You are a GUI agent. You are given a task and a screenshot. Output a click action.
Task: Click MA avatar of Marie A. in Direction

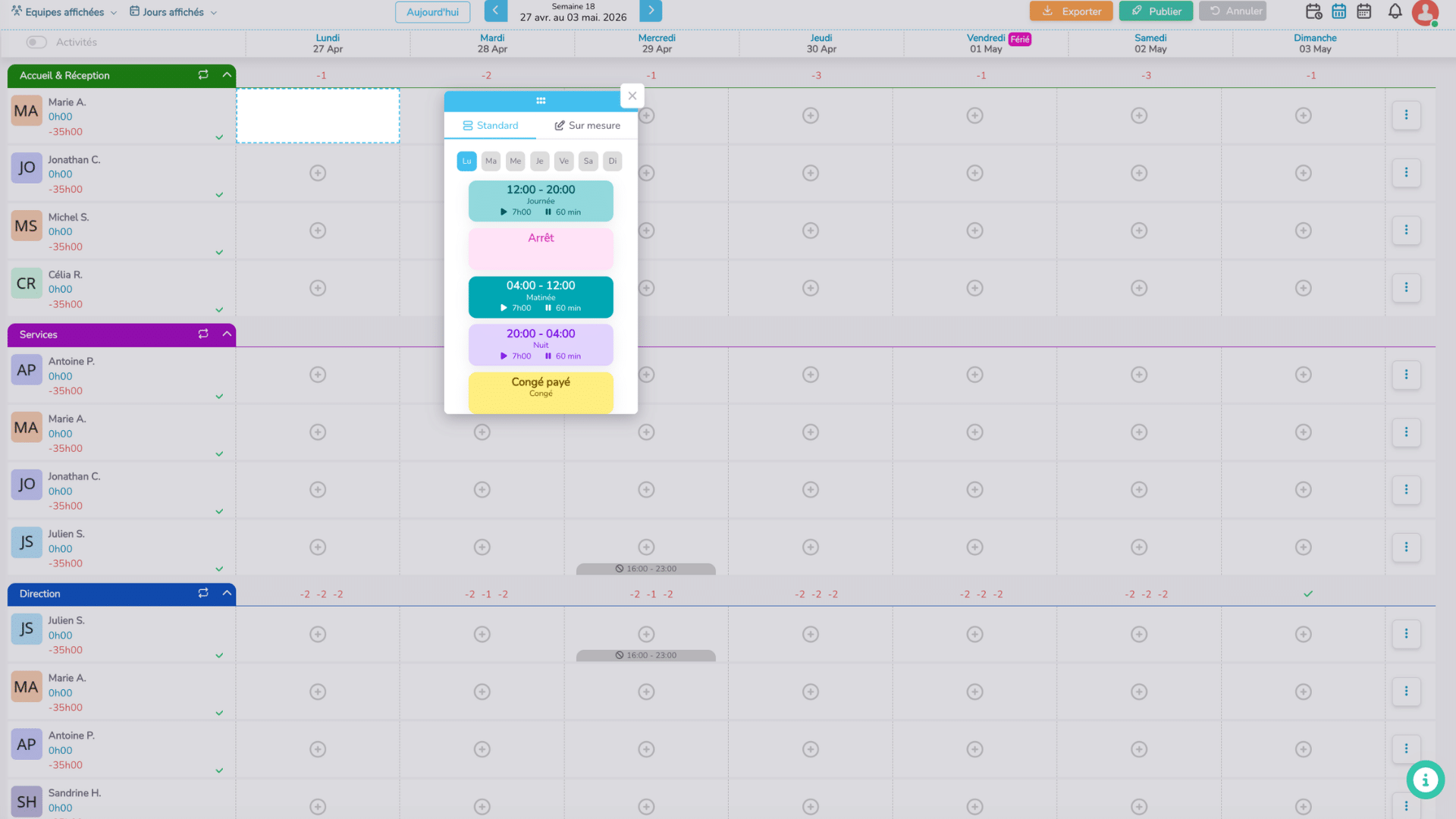click(x=27, y=687)
